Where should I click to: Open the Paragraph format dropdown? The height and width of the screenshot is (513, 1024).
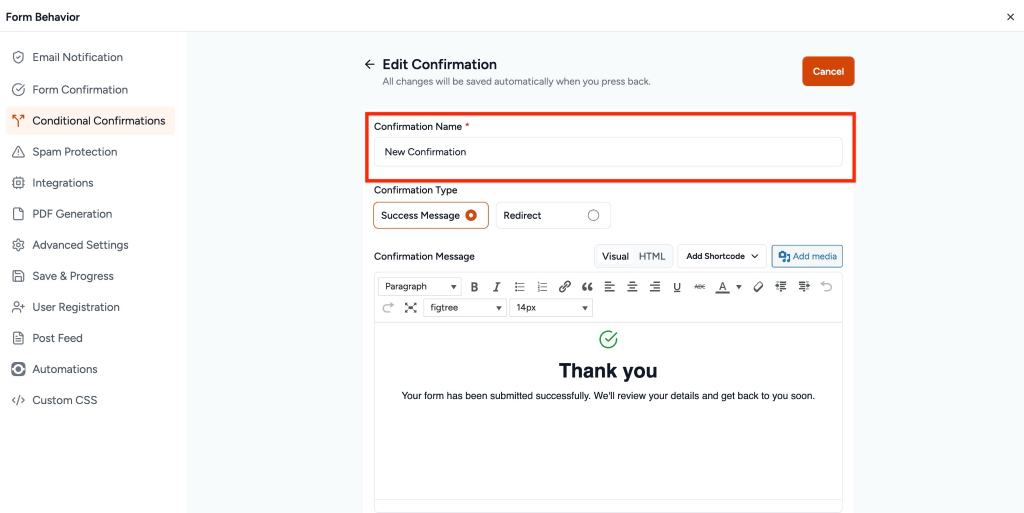click(420, 287)
